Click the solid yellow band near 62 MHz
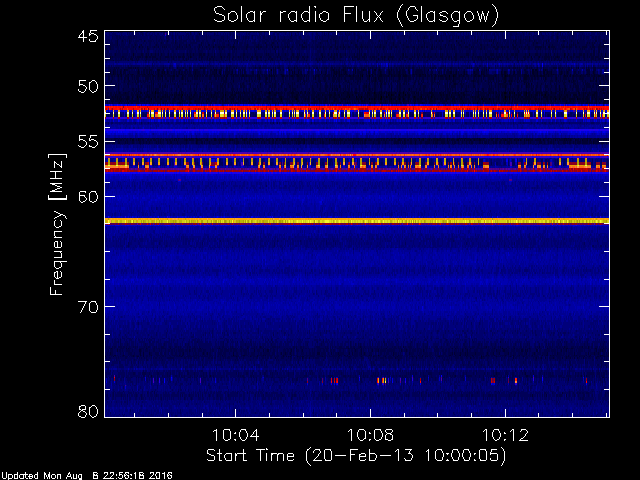This screenshot has height=480, width=640. (x=357, y=221)
